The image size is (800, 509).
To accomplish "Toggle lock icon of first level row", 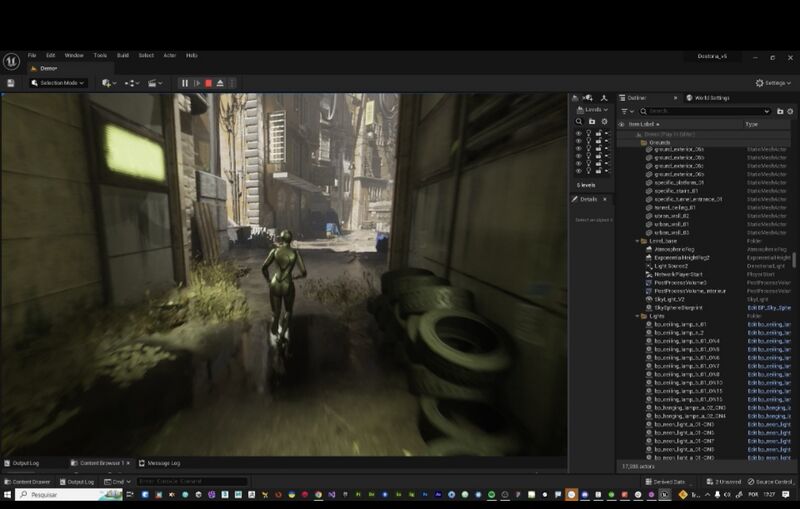I will (x=598, y=133).
